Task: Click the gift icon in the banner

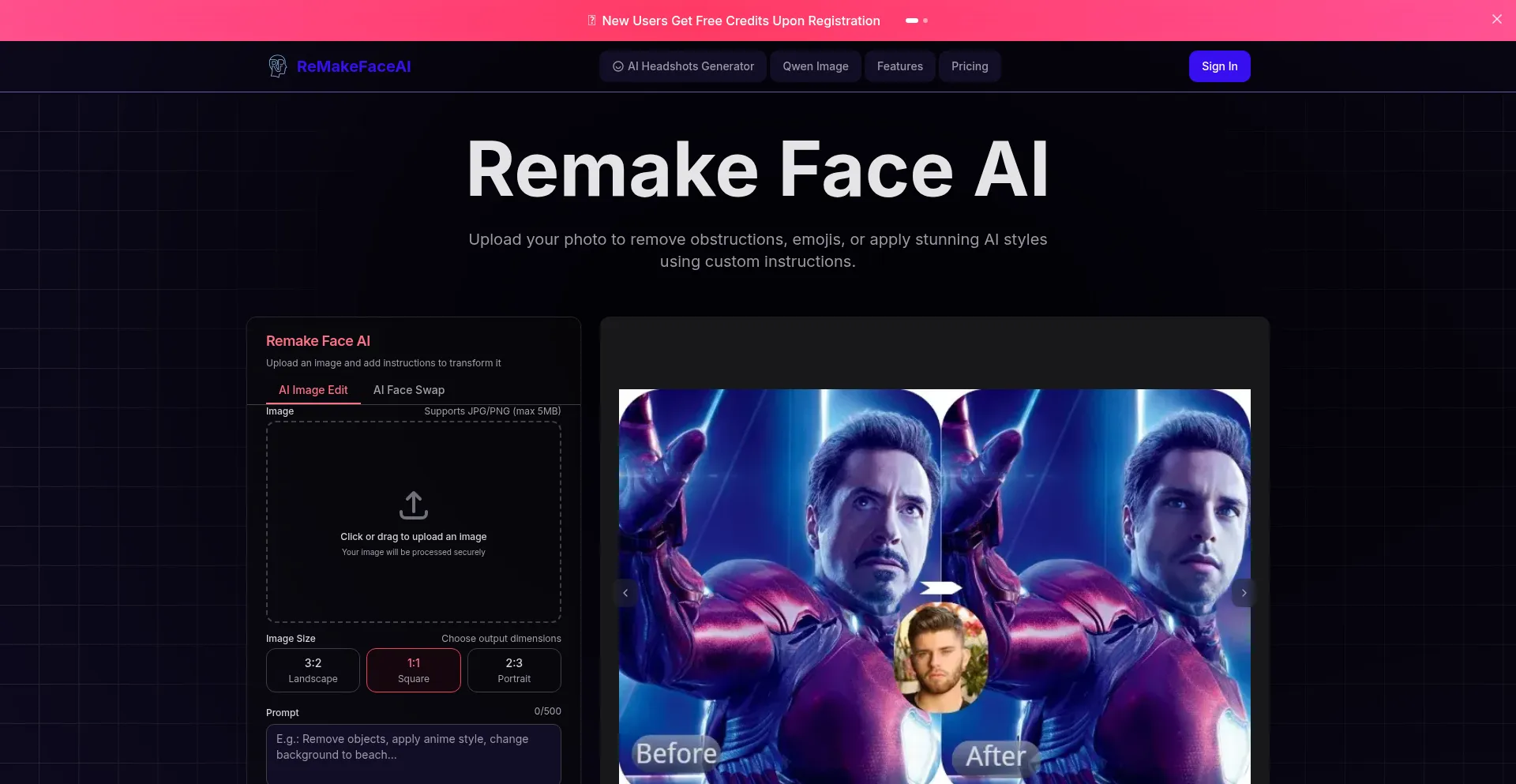Action: pos(592,21)
